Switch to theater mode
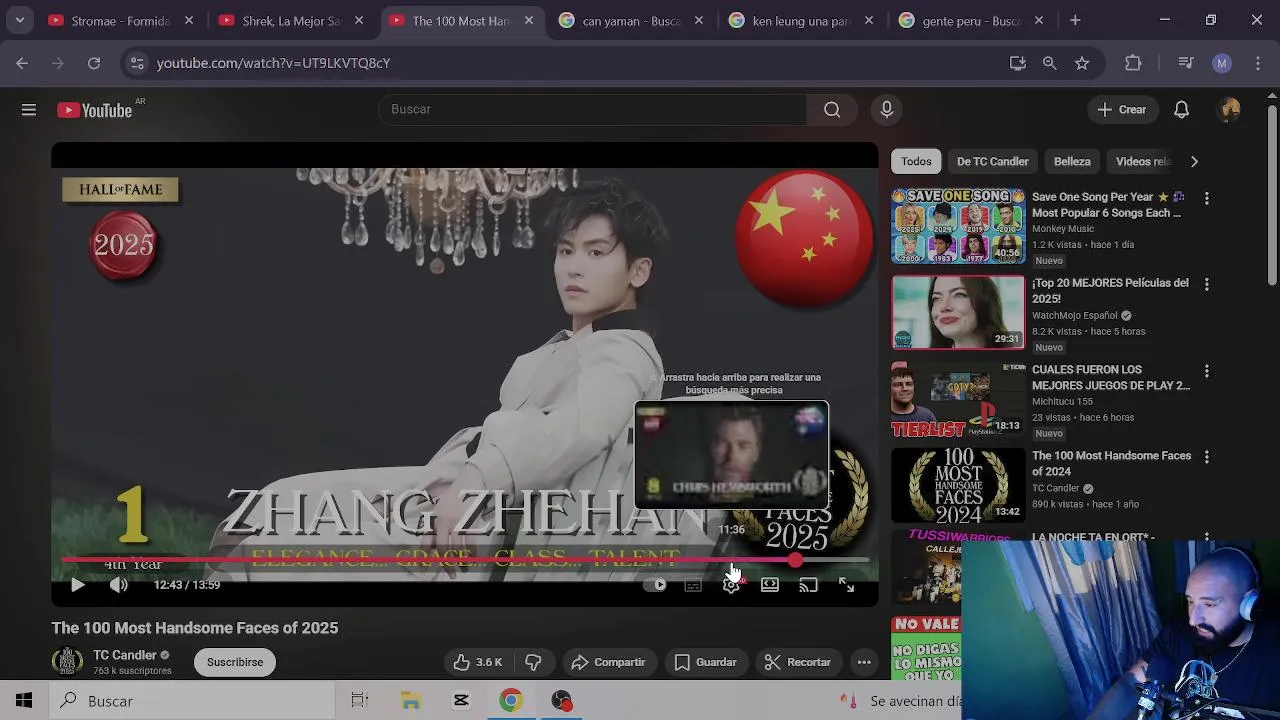This screenshot has width=1280, height=720. (770, 585)
